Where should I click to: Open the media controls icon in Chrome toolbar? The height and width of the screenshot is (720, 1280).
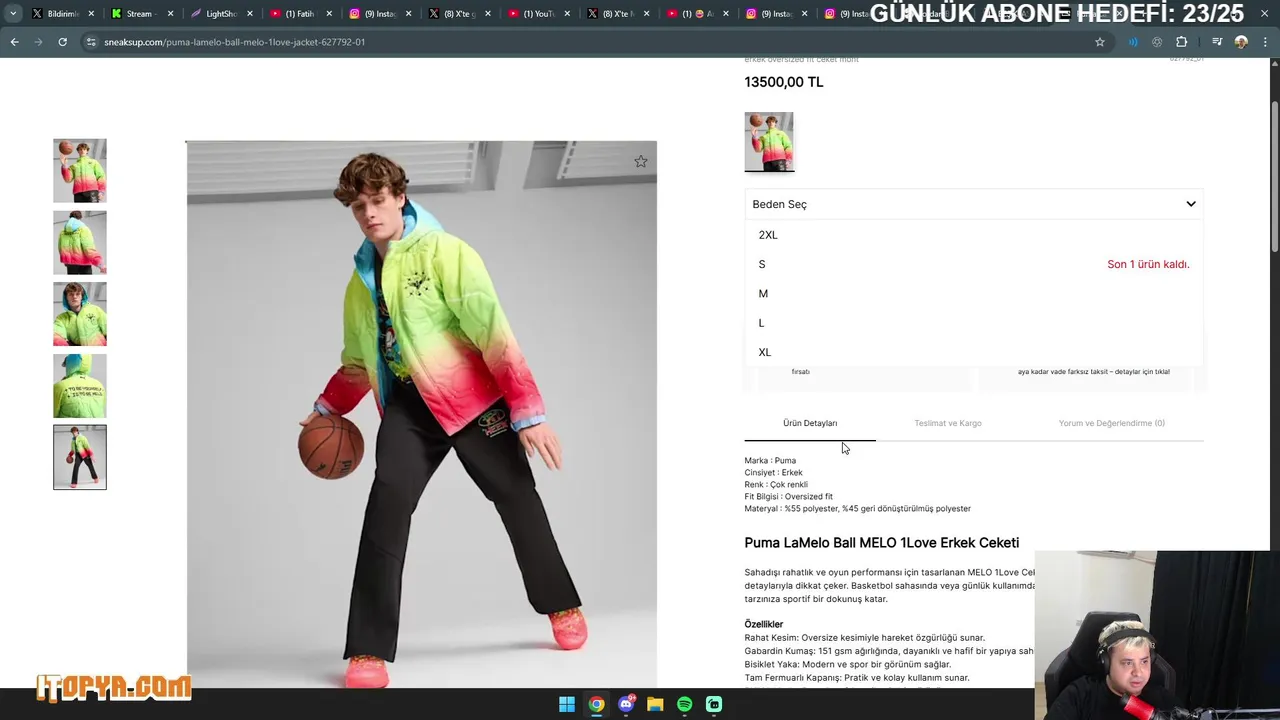tap(1217, 42)
